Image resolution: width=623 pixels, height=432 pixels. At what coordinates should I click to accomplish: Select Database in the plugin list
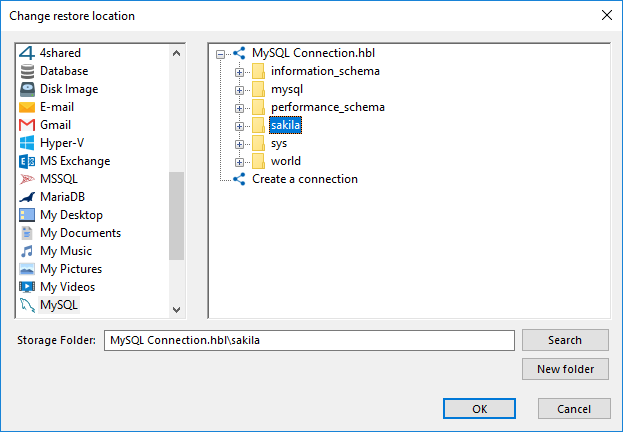tap(64, 71)
